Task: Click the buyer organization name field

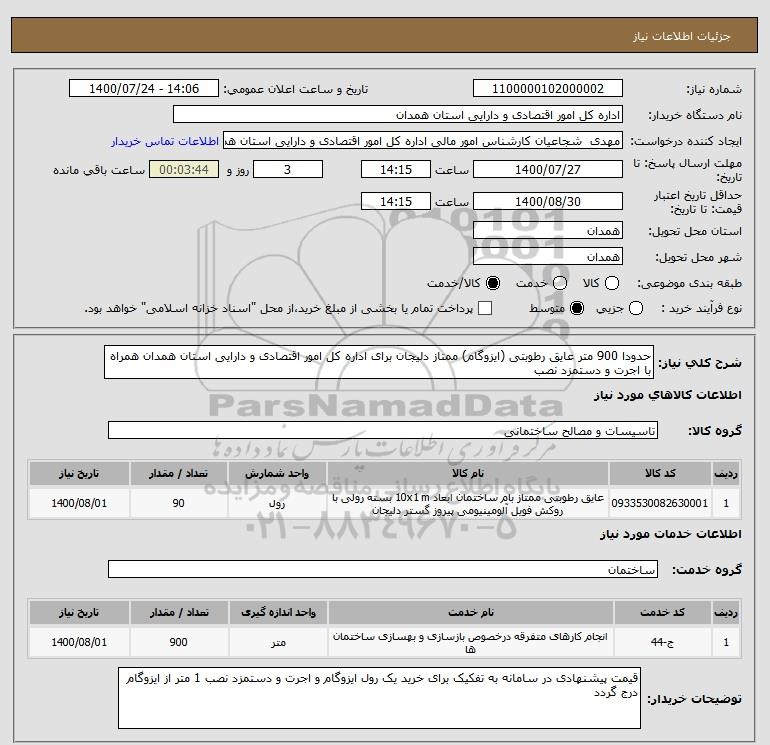Action: [x=398, y=115]
